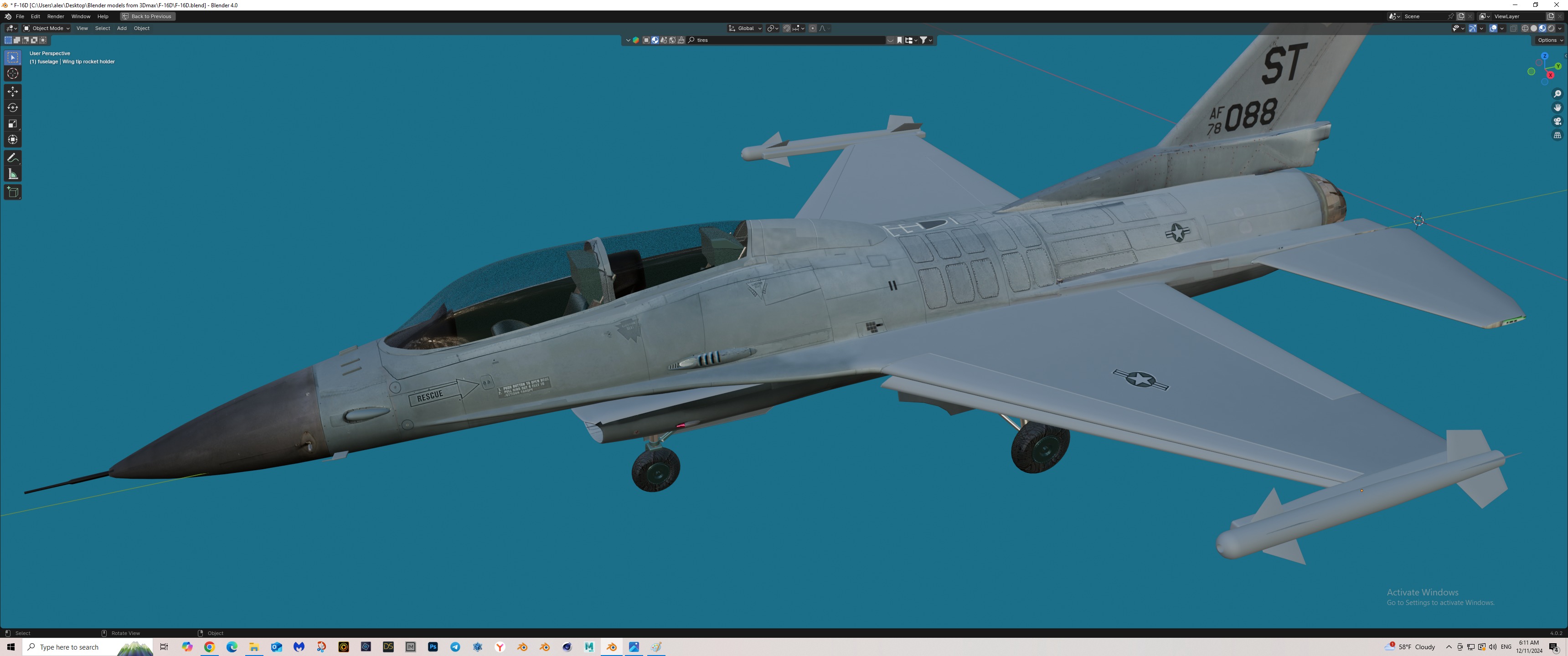The height and width of the screenshot is (656, 1568).
Task: Select the Annotate tool
Action: [13, 158]
